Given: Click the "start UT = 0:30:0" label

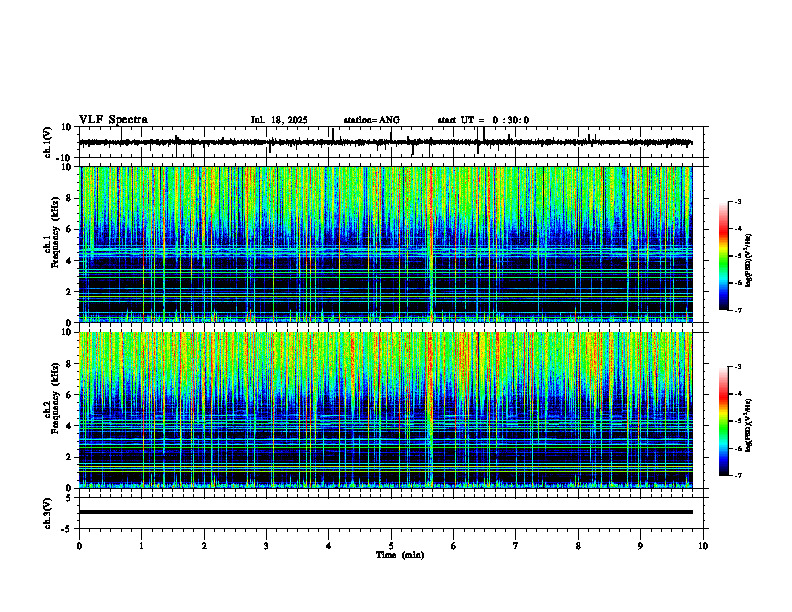Looking at the screenshot, I should click(483, 120).
